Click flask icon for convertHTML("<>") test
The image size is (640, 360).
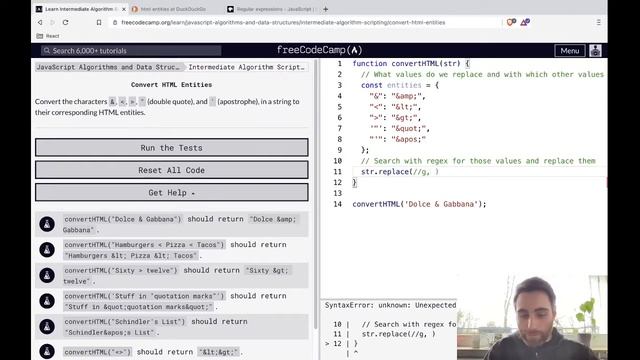(x=47, y=351)
